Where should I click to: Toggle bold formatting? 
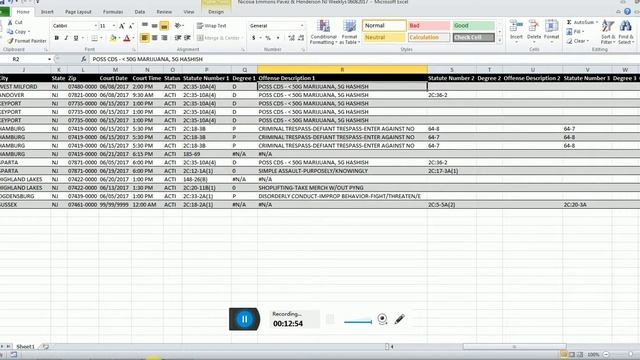[x=56, y=38]
